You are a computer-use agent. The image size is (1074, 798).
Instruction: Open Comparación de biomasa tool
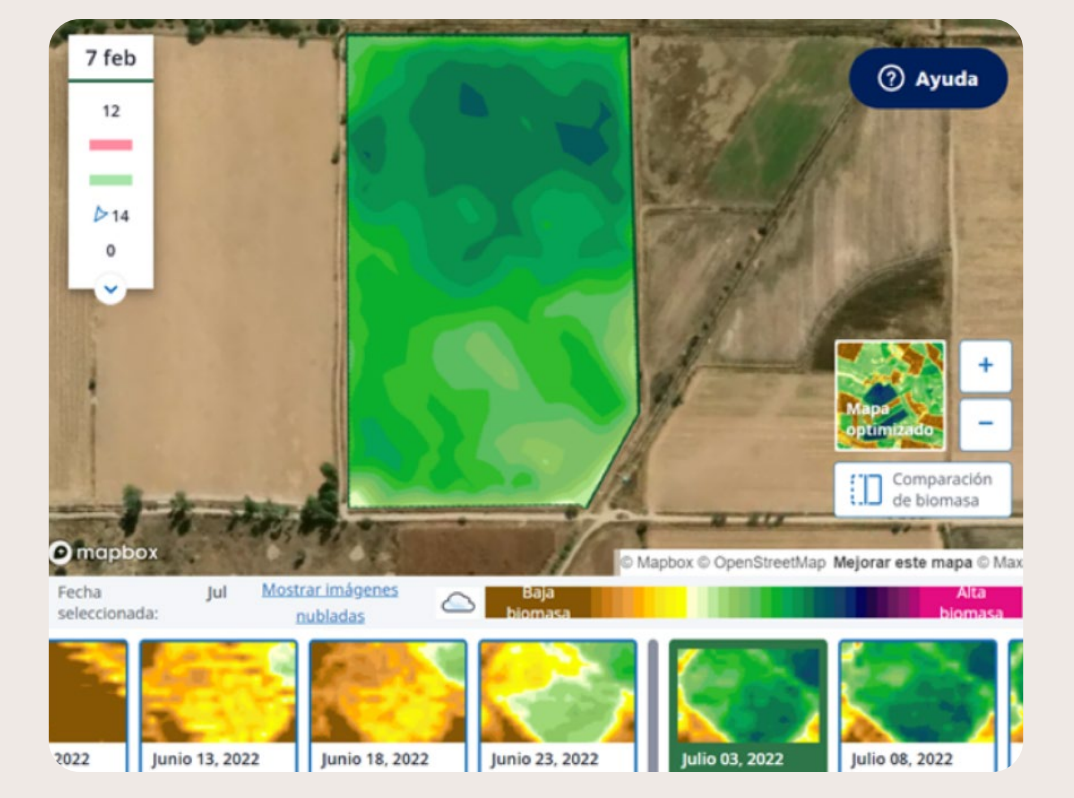tap(922, 490)
